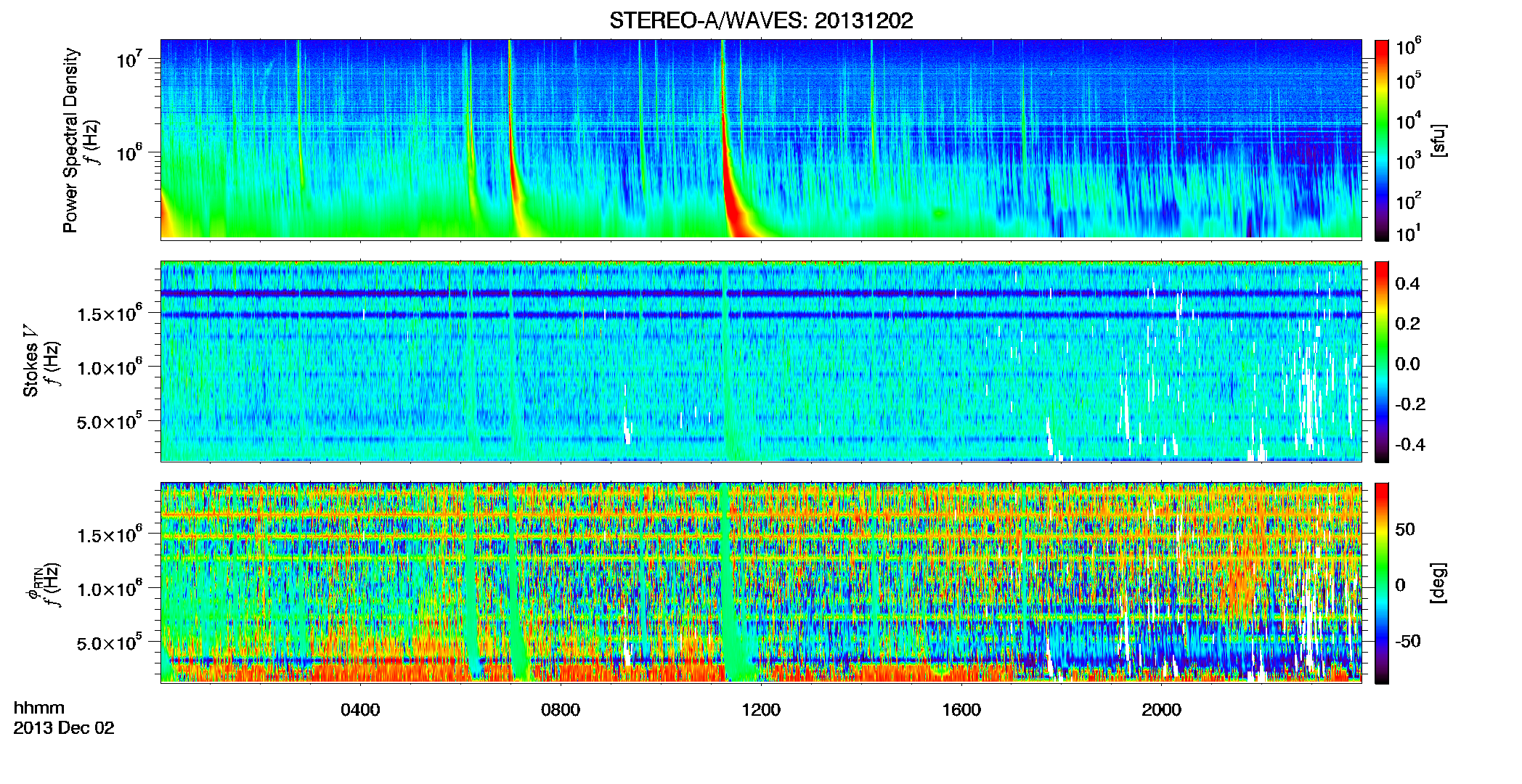Click the 10^7 tick on top panel
This screenshot has height=784, width=1522.
point(128,59)
